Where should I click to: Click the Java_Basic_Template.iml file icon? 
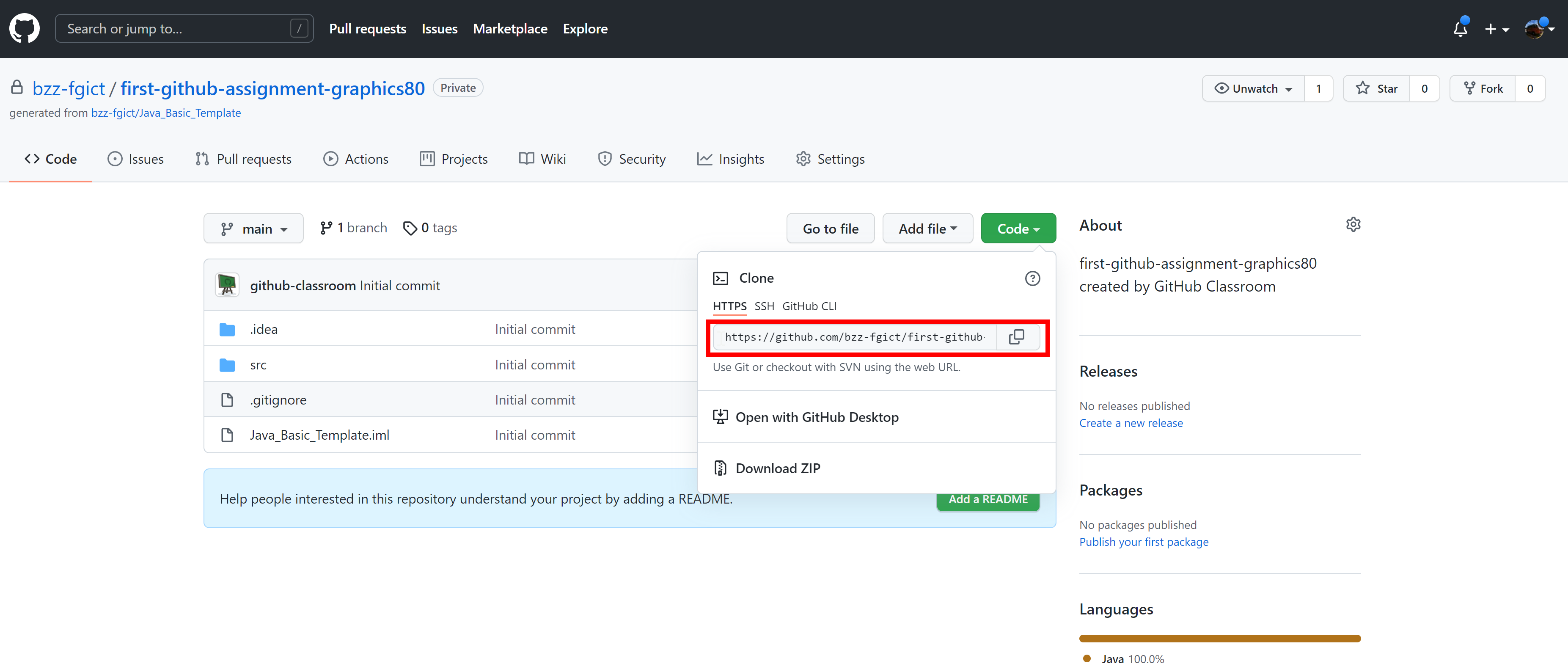(227, 435)
